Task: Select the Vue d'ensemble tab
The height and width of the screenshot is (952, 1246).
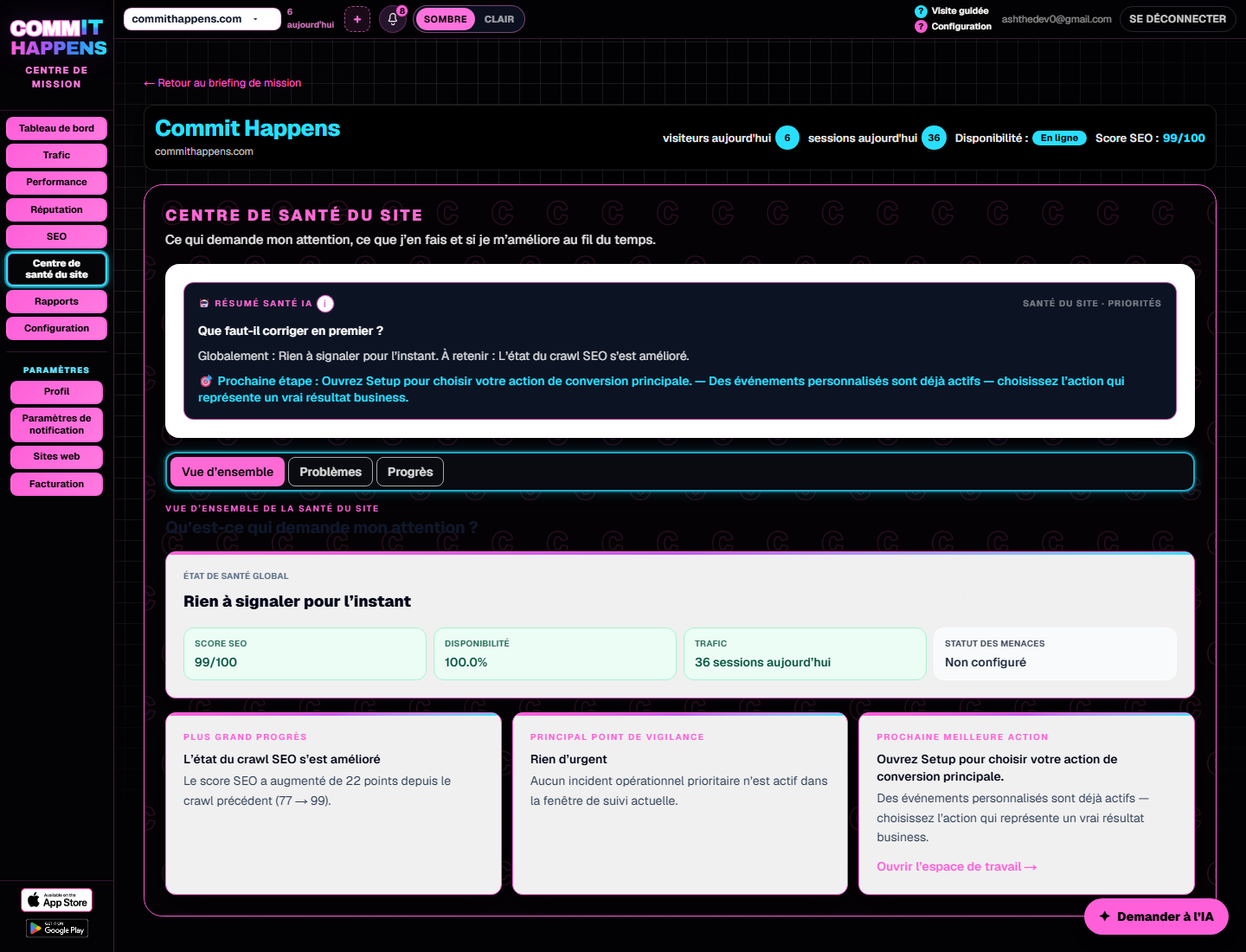Action: [228, 472]
